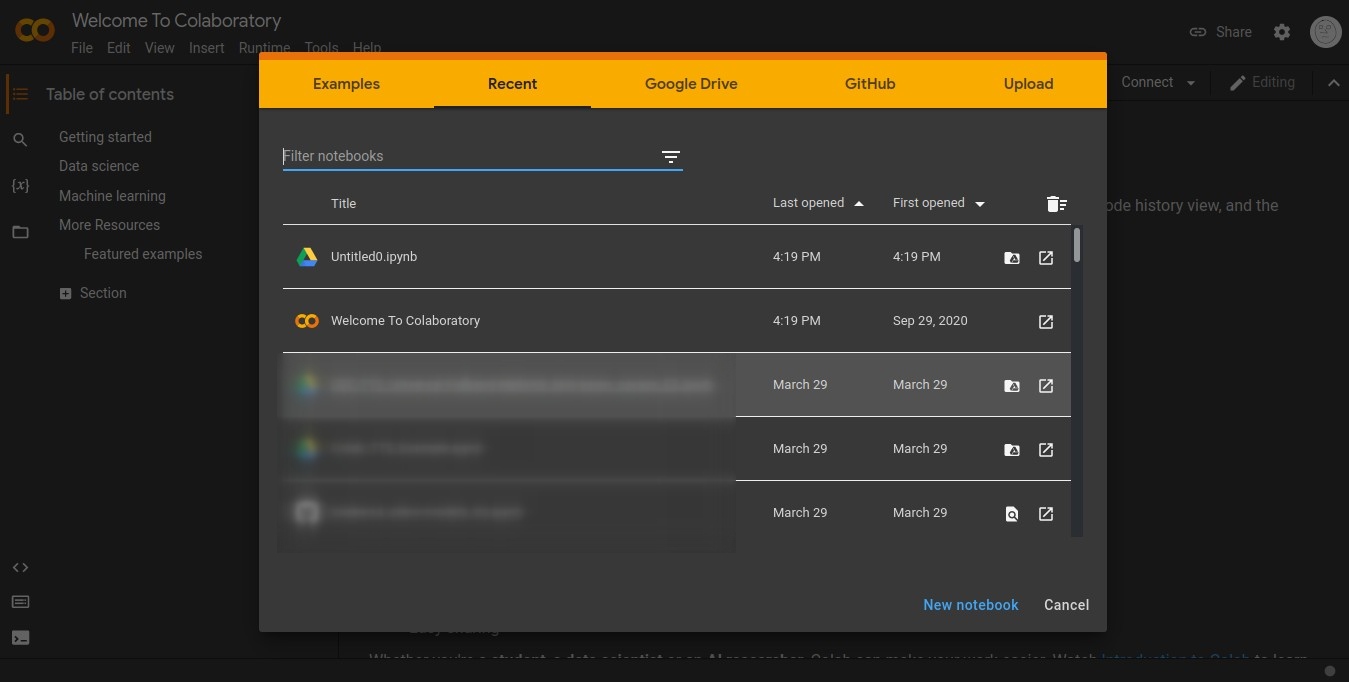Show first March 29 notebook in Drive
Image resolution: width=1349 pixels, height=682 pixels.
(1012, 386)
